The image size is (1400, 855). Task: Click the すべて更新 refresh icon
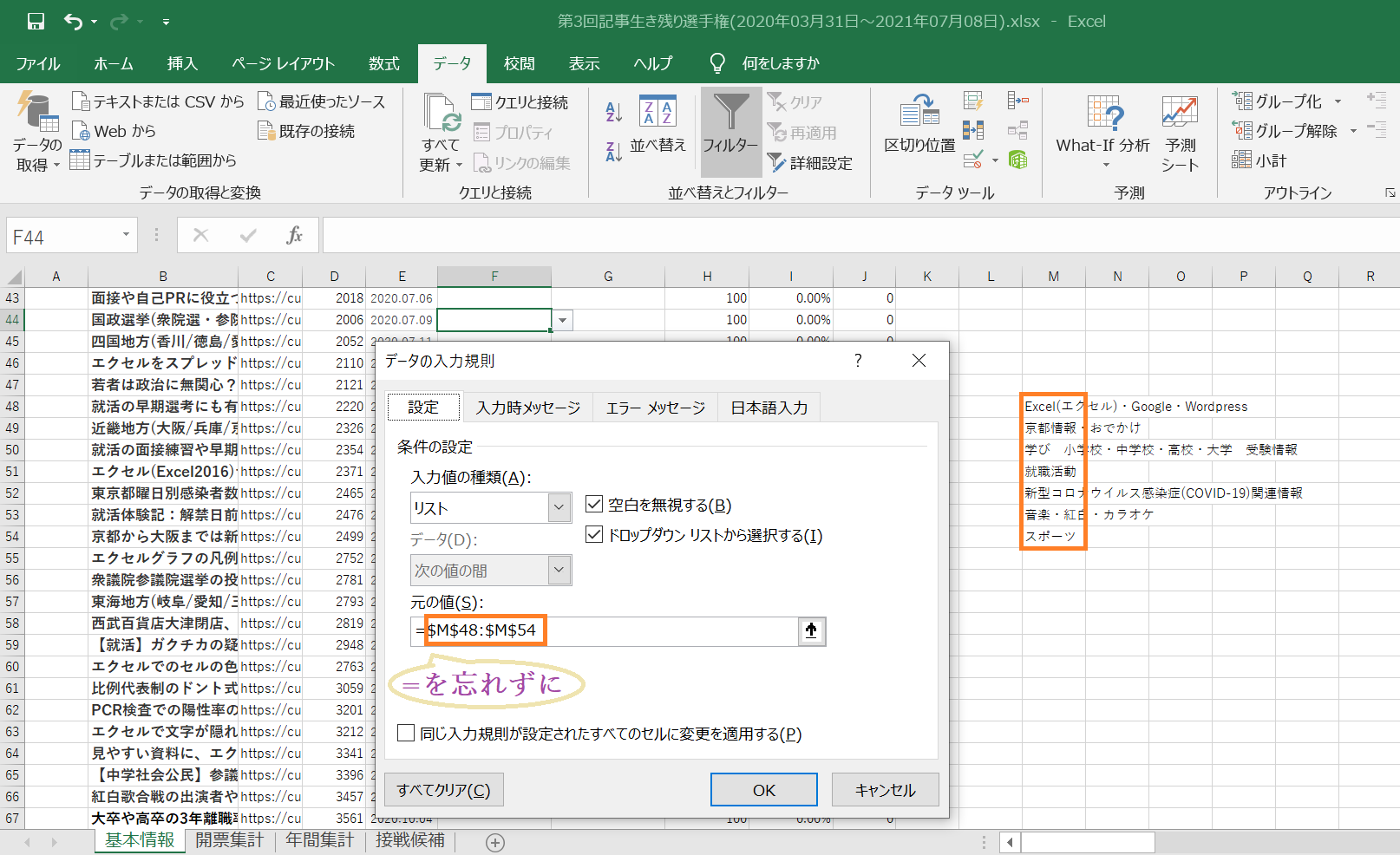click(x=442, y=113)
